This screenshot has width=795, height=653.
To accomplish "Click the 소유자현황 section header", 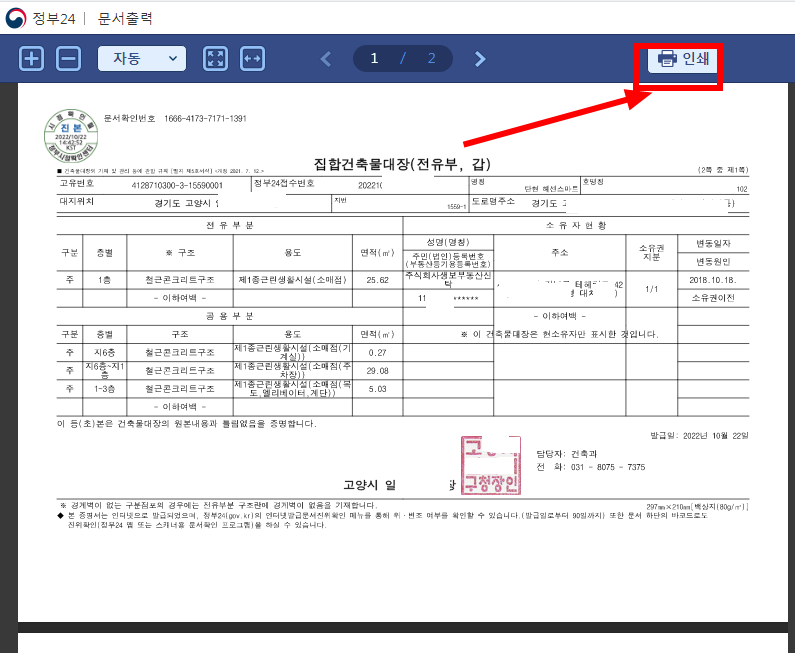I will [x=576, y=226].
